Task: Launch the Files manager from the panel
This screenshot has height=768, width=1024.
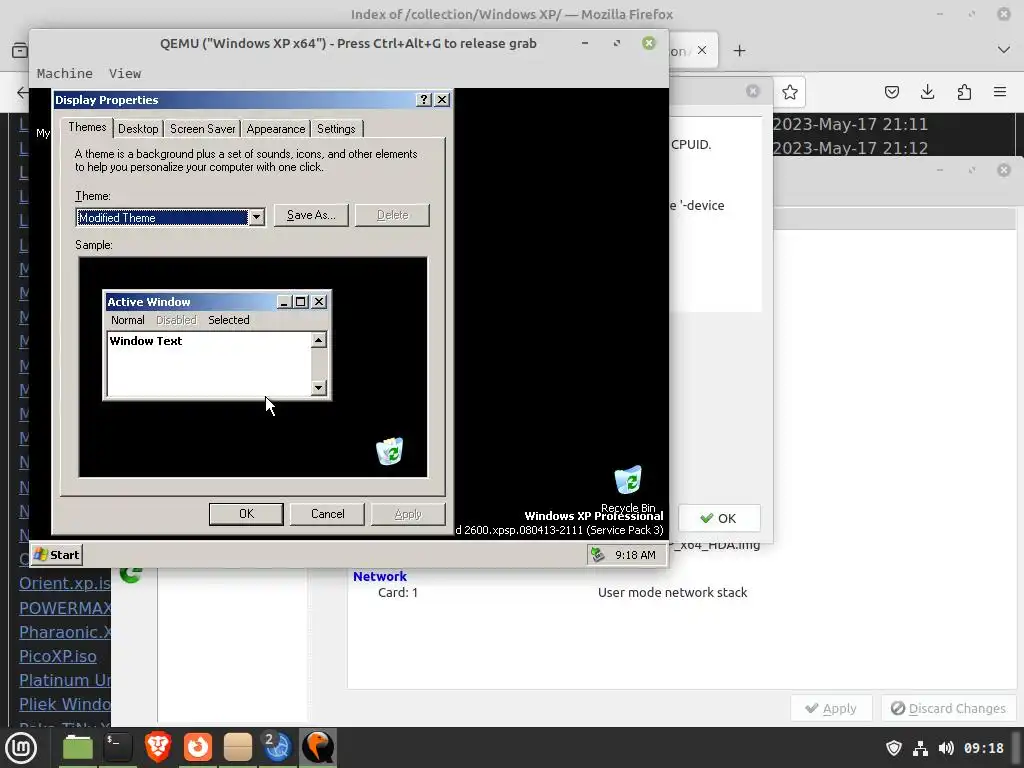Action: 78,748
